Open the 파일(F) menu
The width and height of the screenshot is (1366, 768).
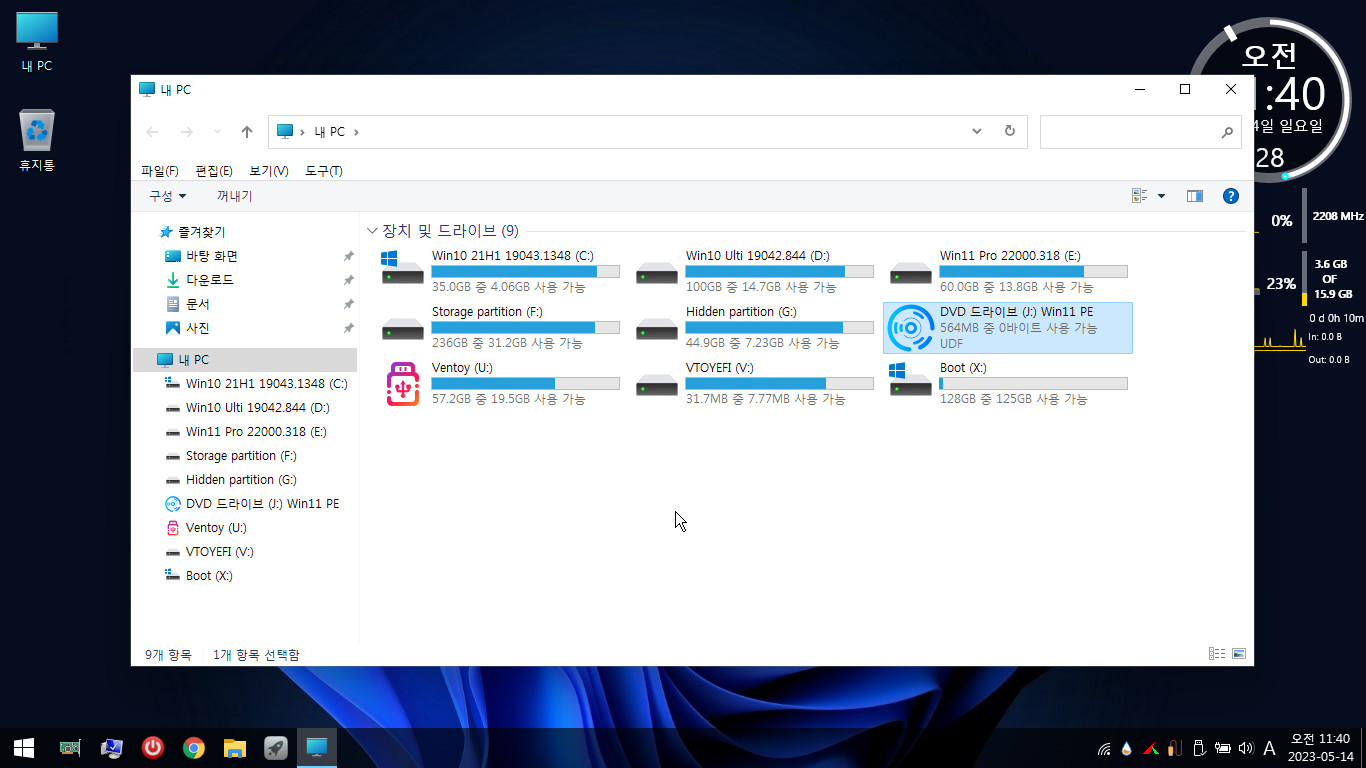(x=160, y=171)
